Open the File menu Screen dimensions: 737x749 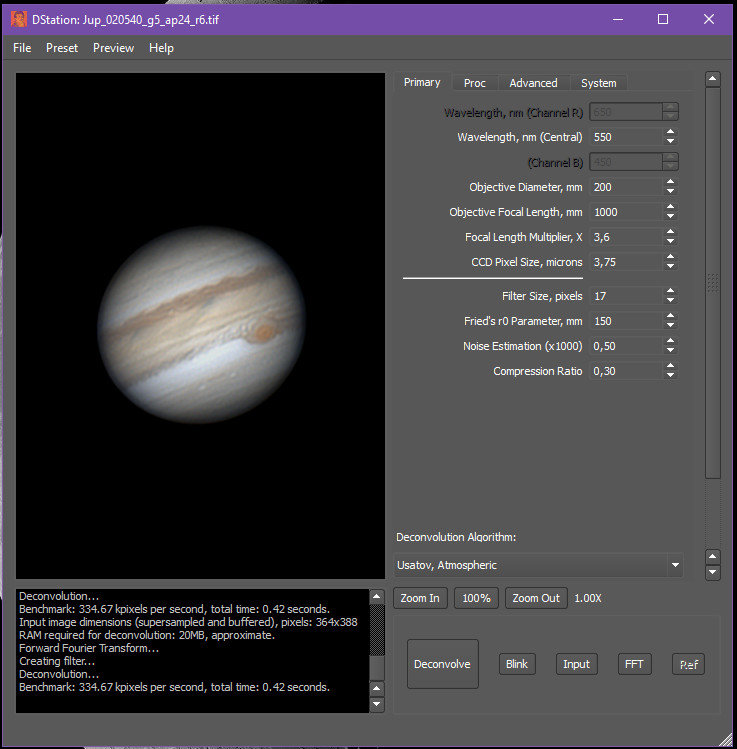tap(22, 48)
